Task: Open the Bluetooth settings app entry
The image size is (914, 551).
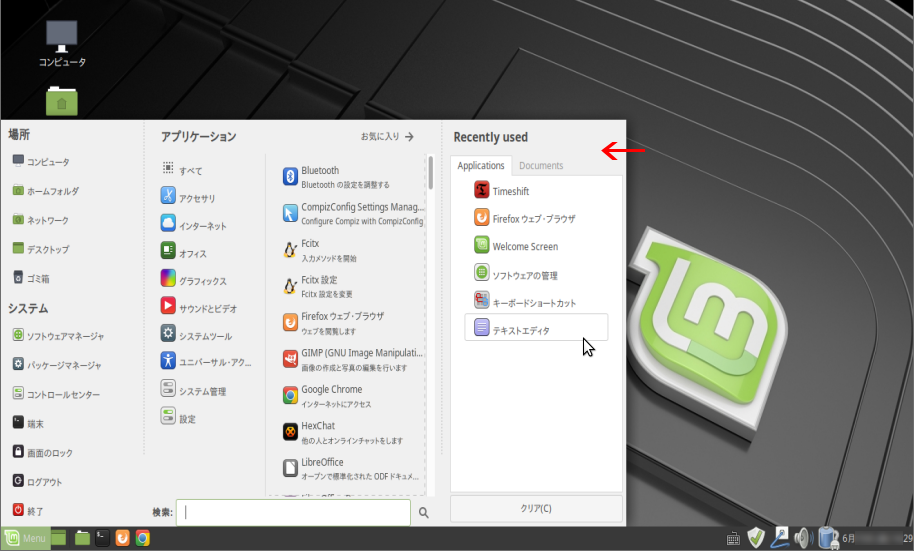Action: pyautogui.click(x=352, y=177)
